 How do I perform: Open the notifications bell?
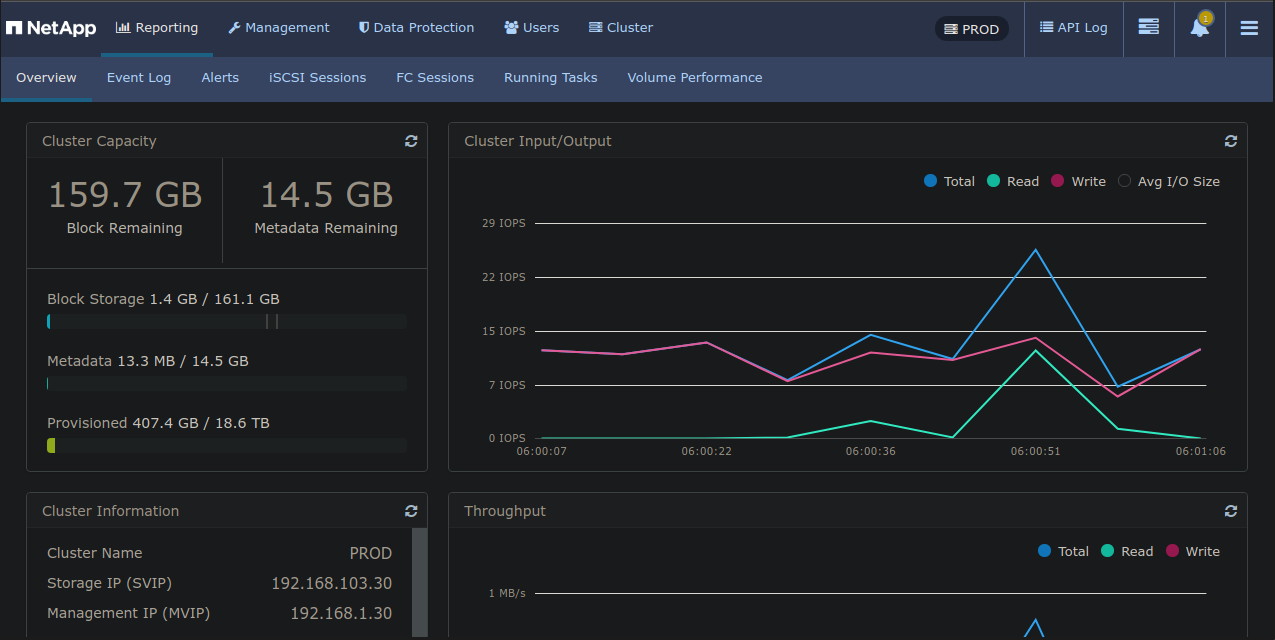[1199, 27]
